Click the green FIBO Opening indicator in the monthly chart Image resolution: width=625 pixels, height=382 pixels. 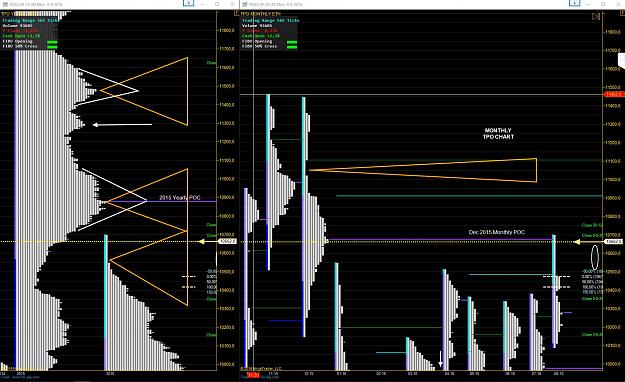tap(292, 42)
